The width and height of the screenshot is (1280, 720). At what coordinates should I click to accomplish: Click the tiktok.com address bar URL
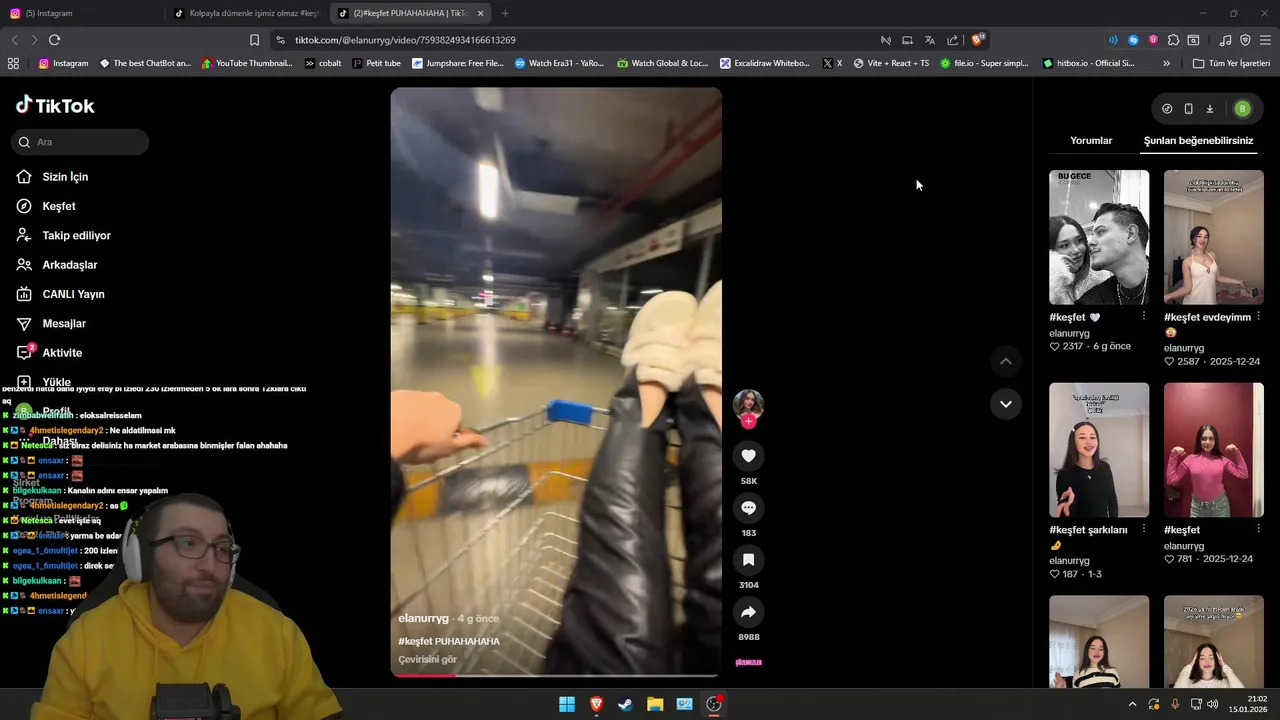pyautogui.click(x=405, y=40)
